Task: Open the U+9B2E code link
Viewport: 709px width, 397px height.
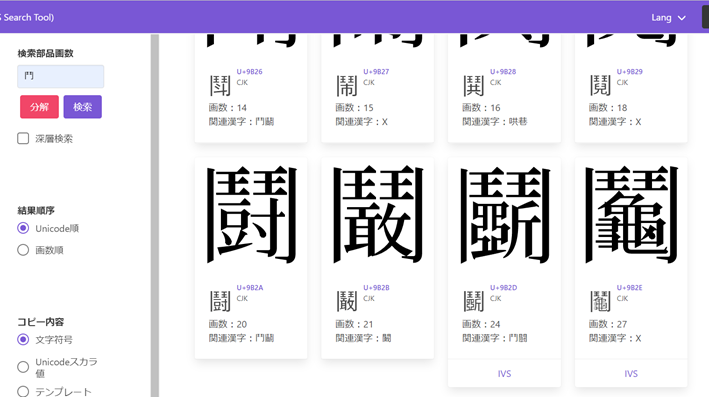Action: (629, 288)
